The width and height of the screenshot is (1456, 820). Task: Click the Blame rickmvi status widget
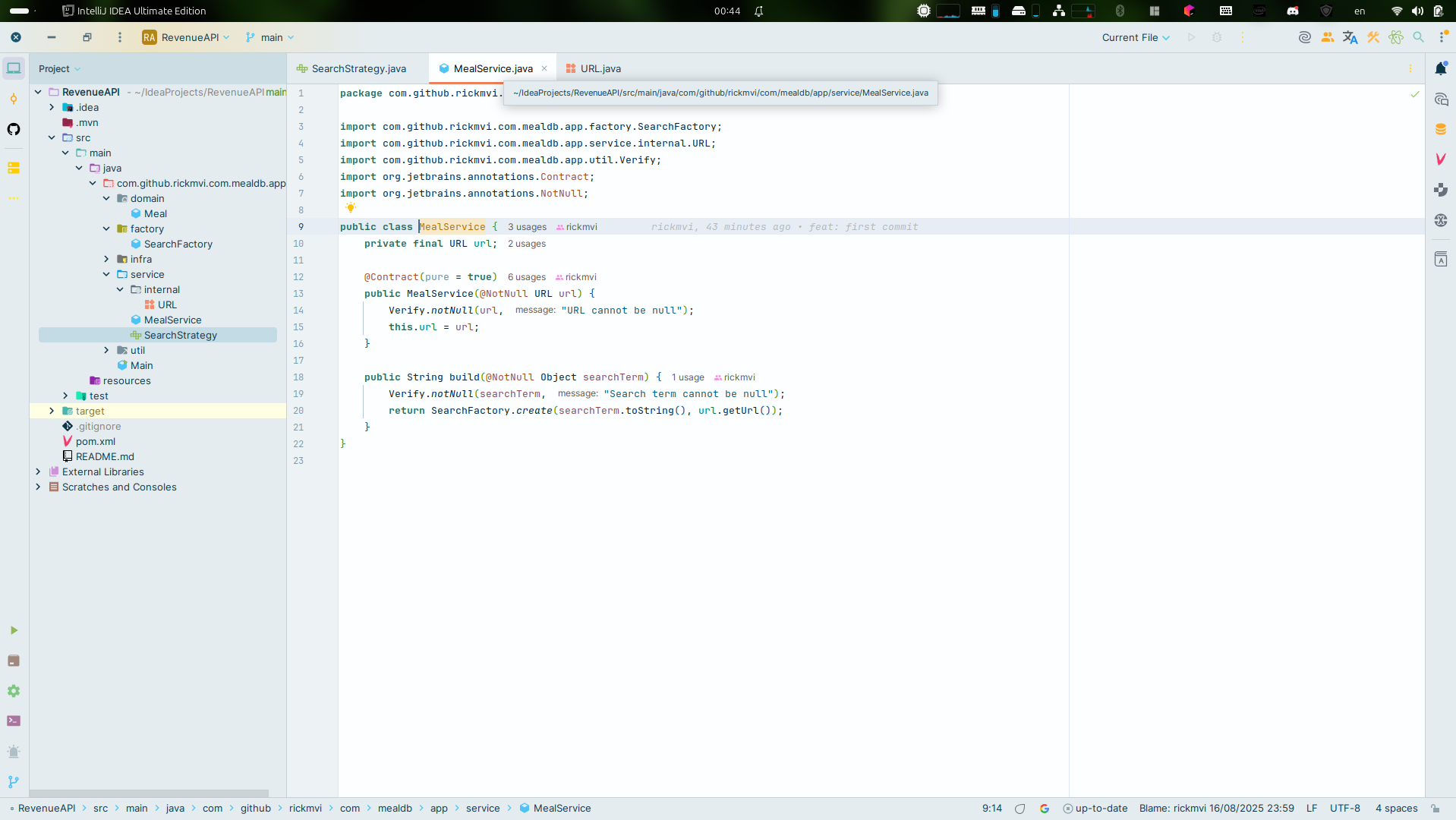[1216, 809]
